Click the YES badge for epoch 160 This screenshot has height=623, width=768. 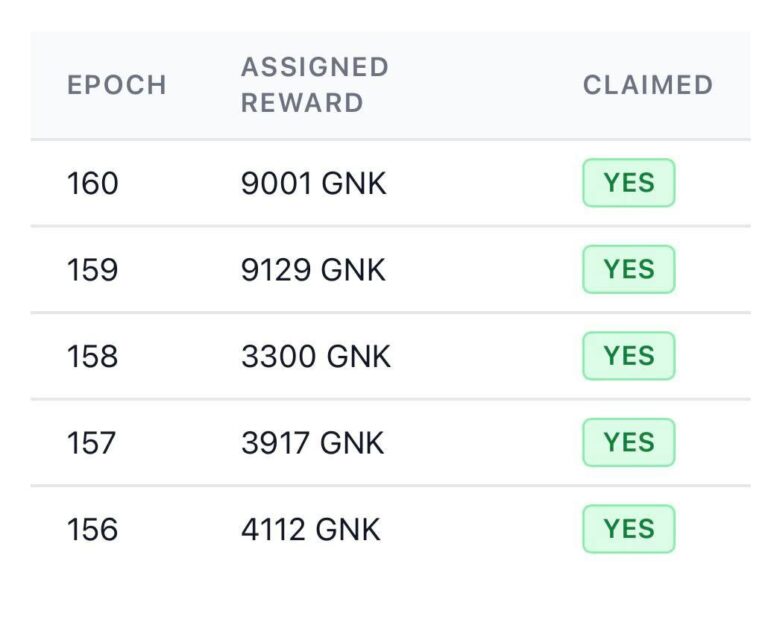point(629,183)
